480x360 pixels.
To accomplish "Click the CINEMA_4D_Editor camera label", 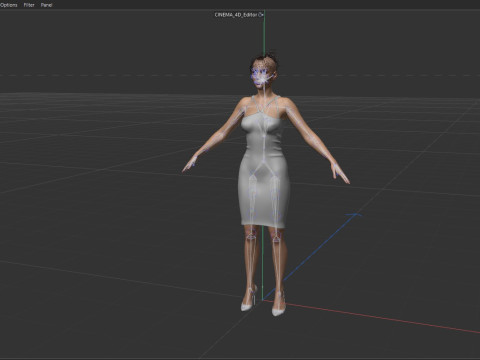I will 236,15.
